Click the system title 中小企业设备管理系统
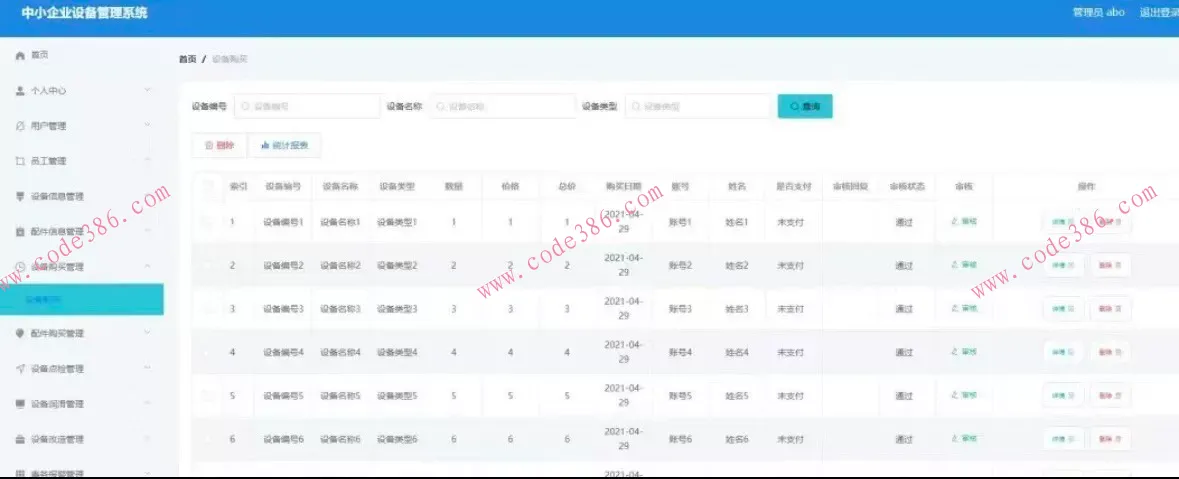The height and width of the screenshot is (479, 1179). pyautogui.click(x=85, y=13)
